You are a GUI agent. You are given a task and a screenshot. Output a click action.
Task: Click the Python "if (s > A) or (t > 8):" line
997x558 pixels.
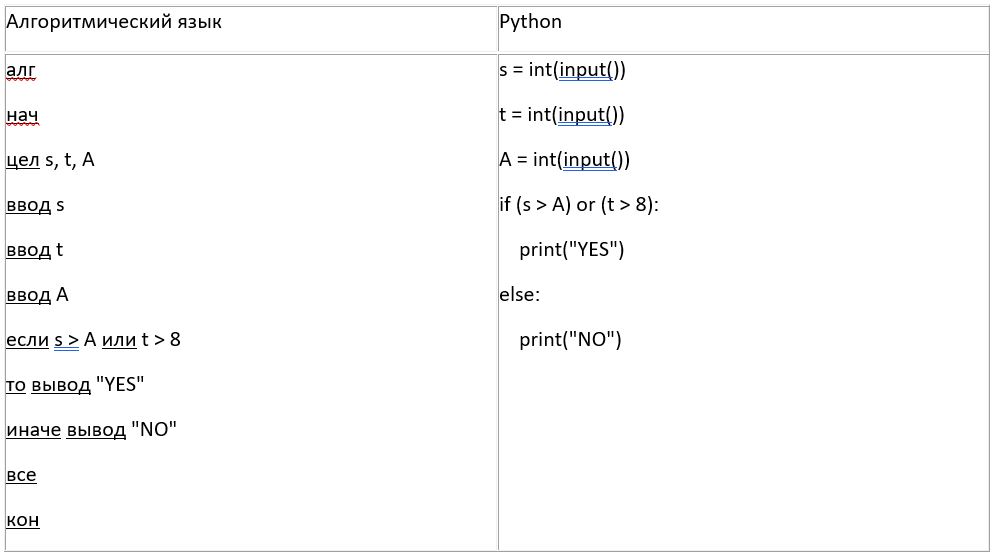(579, 205)
